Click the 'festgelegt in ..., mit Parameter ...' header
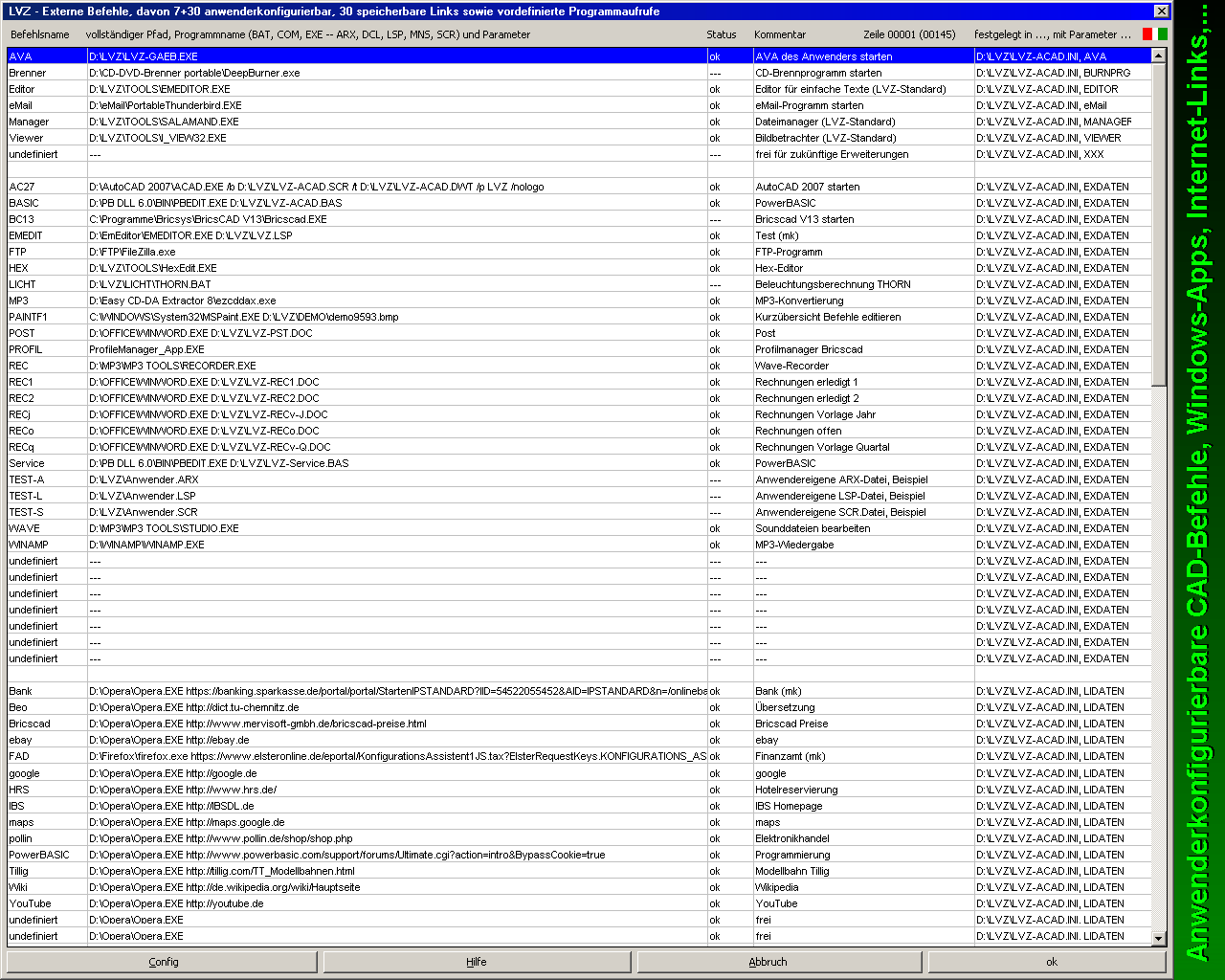The image size is (1225, 980). tap(1053, 34)
